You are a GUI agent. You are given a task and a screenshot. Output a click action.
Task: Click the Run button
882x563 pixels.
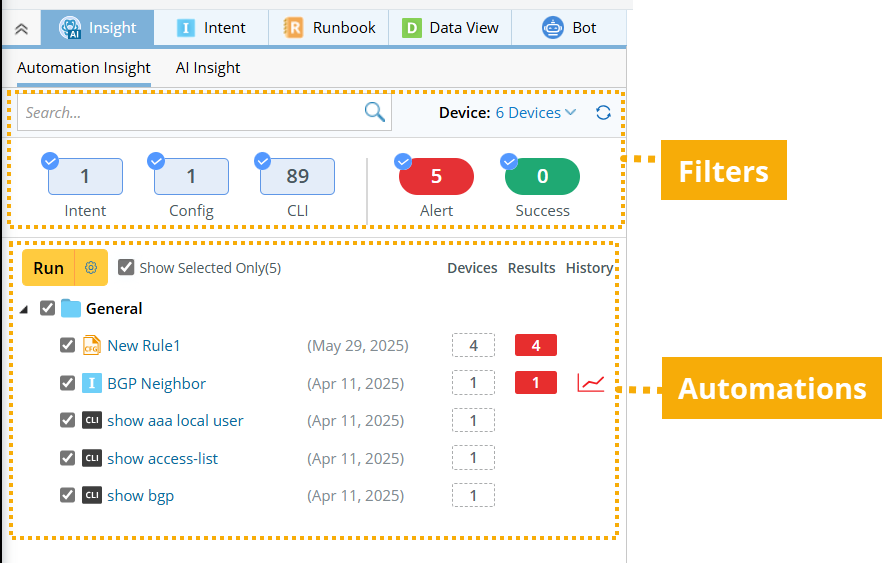click(x=48, y=268)
